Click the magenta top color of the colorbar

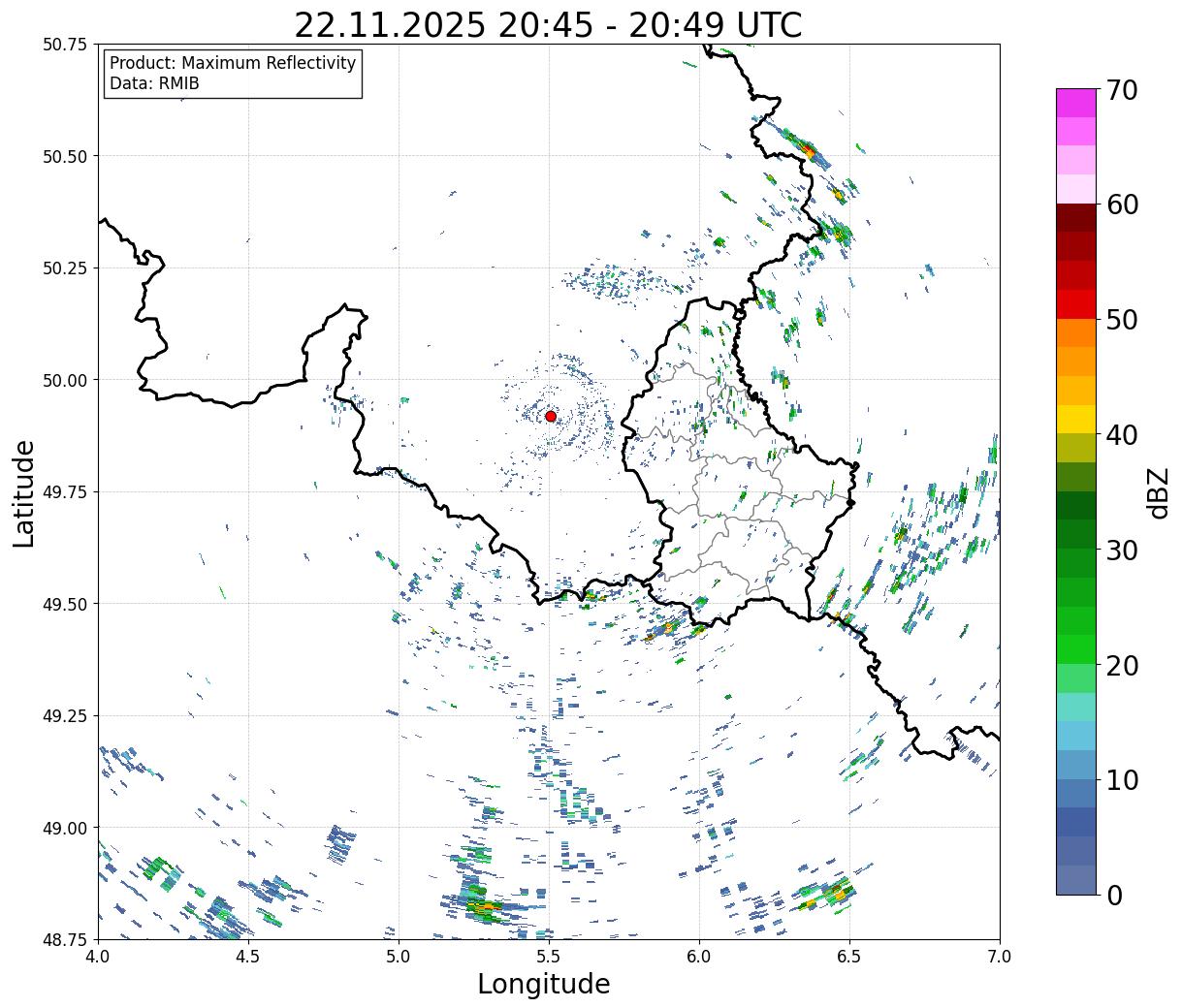[1076, 103]
